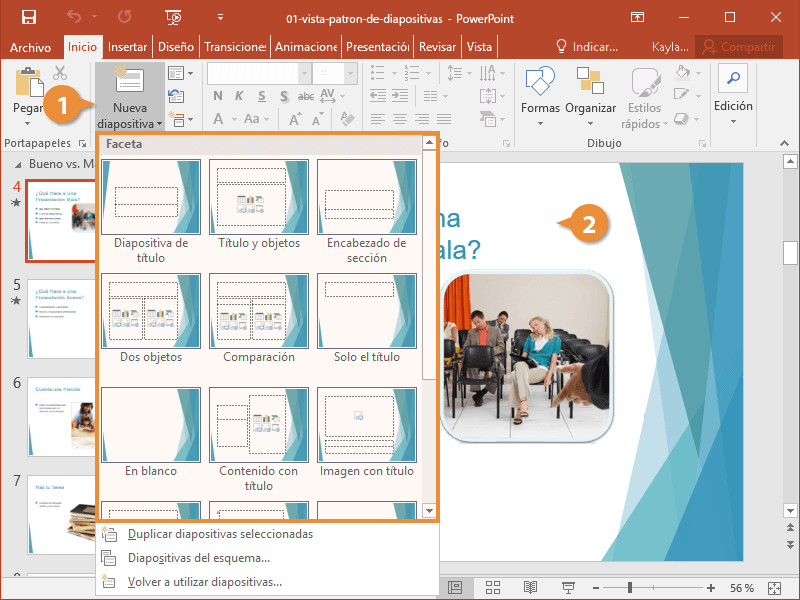Zoom out with the minus button
The width and height of the screenshot is (800, 600).
595,588
